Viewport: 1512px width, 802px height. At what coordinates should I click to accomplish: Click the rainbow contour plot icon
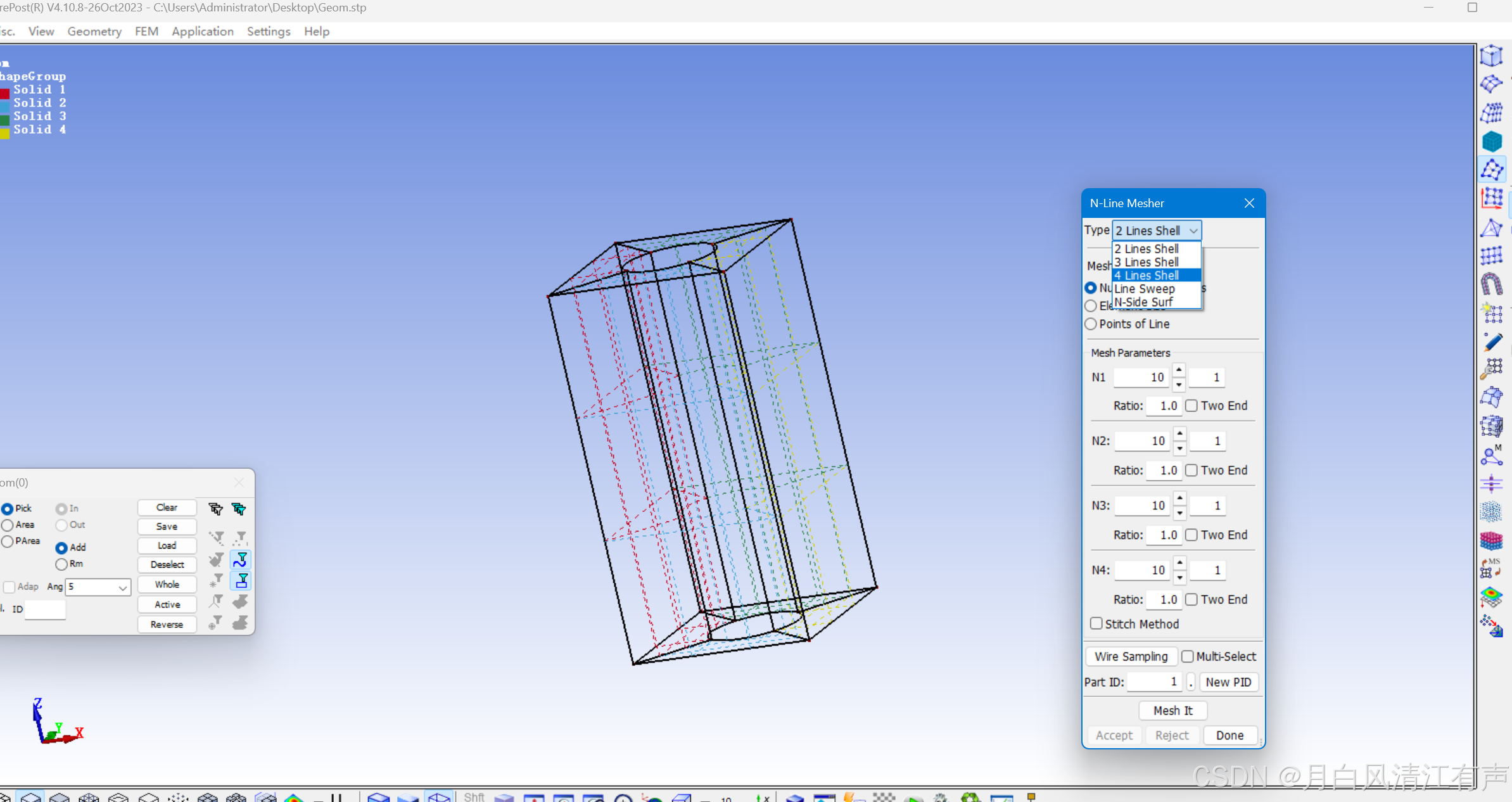pos(1492,596)
